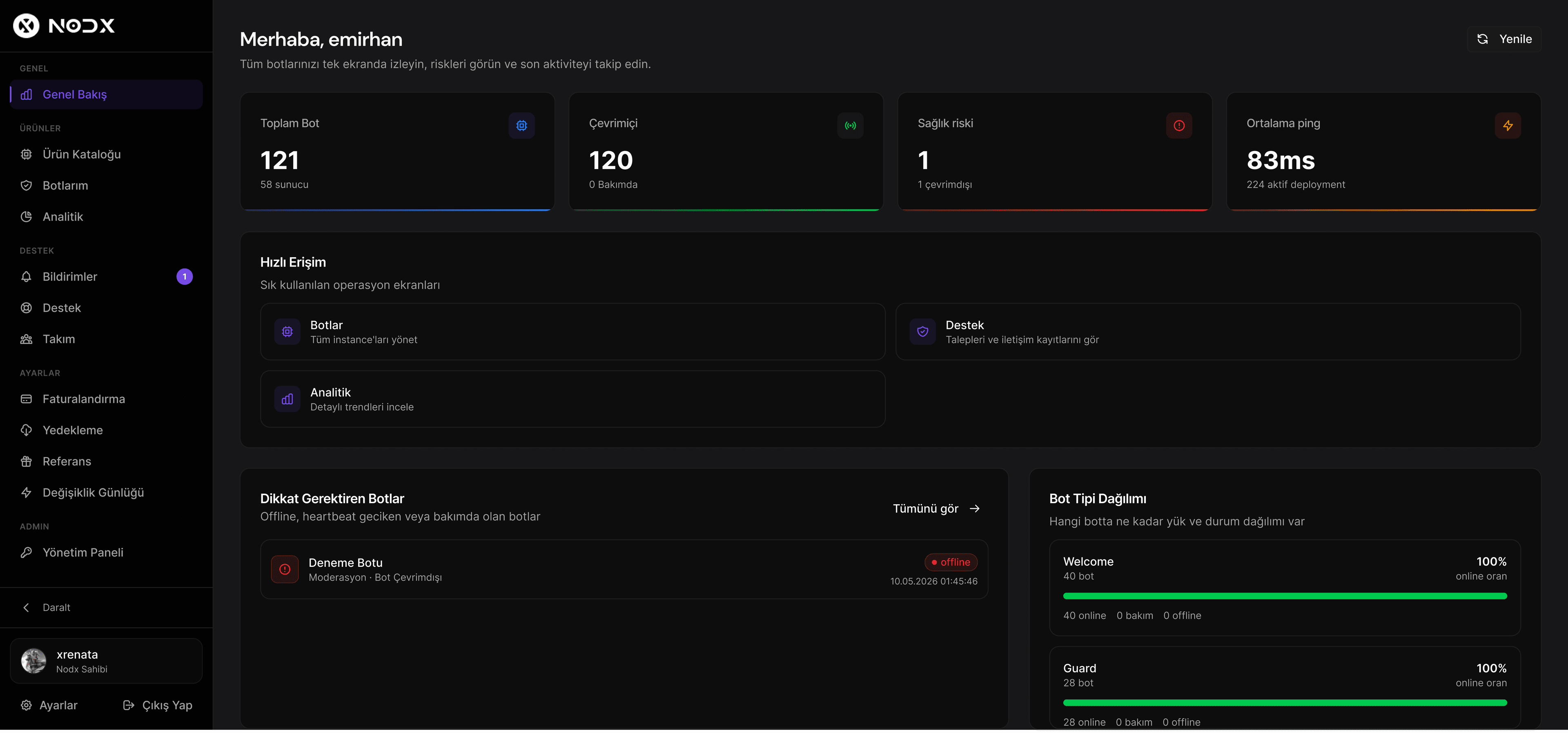Image resolution: width=1568 pixels, height=733 pixels.
Task: Open the Faturalandırma settings page
Action: tap(107, 399)
